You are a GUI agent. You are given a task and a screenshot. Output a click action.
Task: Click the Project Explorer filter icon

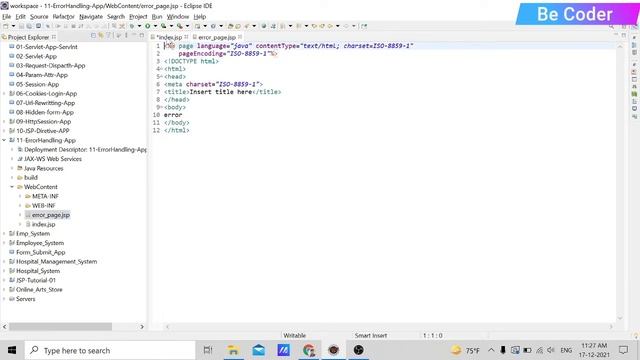click(109, 36)
